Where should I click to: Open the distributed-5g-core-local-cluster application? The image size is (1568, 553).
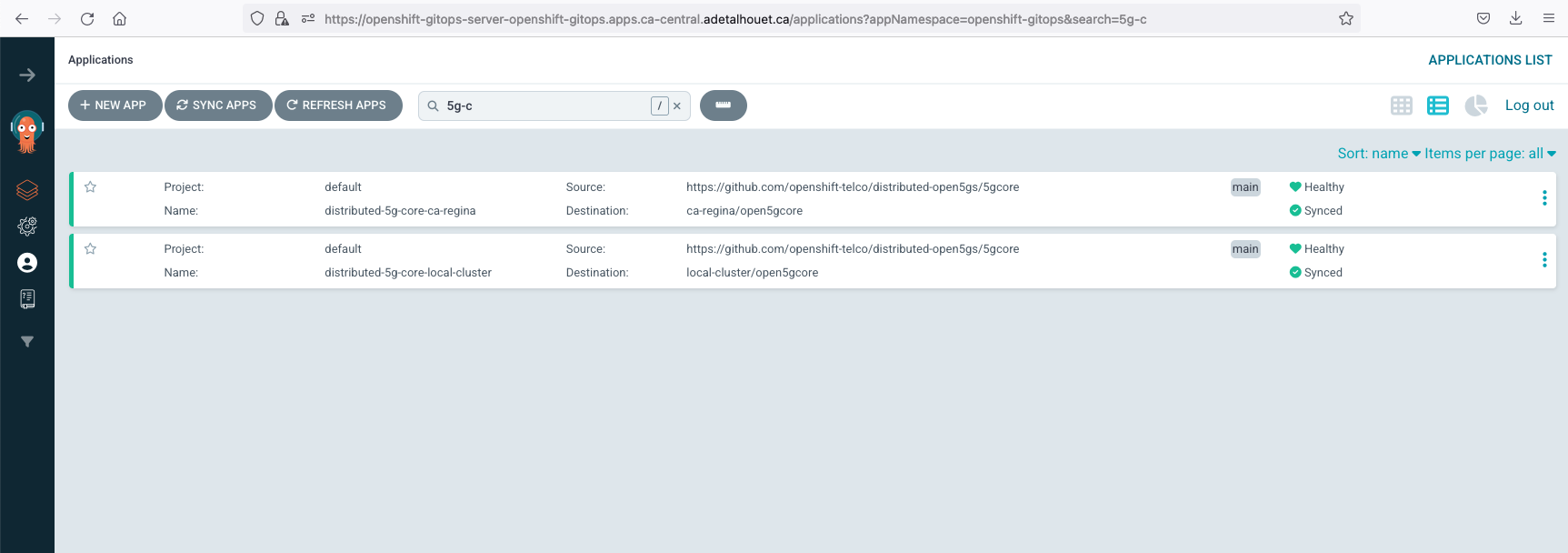[x=408, y=272]
